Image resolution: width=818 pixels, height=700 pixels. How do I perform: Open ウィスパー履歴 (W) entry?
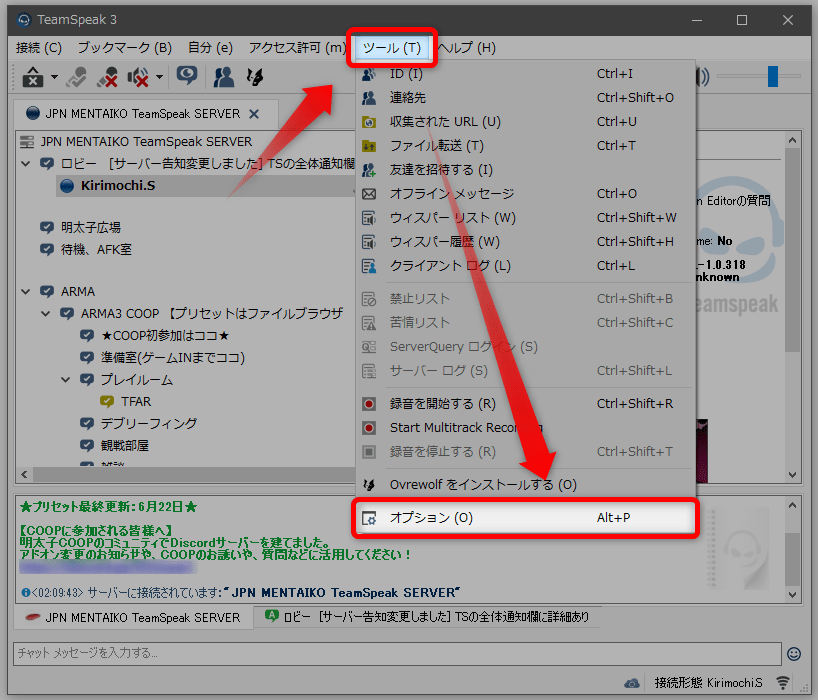coord(525,242)
